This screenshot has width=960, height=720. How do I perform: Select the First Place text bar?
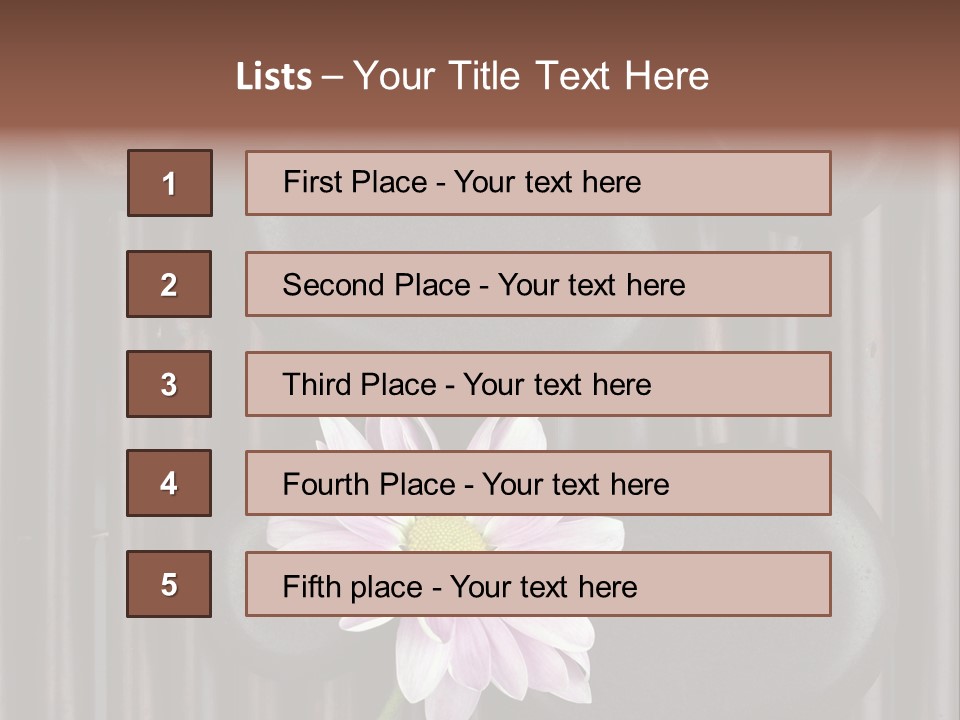[x=538, y=183]
